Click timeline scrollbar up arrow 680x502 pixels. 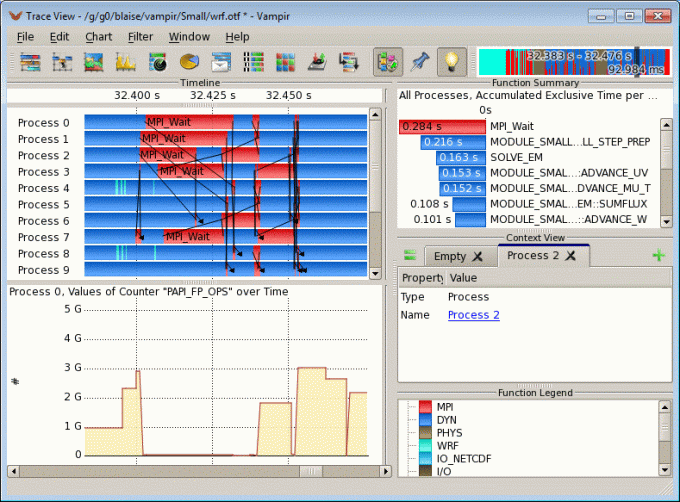coord(375,114)
